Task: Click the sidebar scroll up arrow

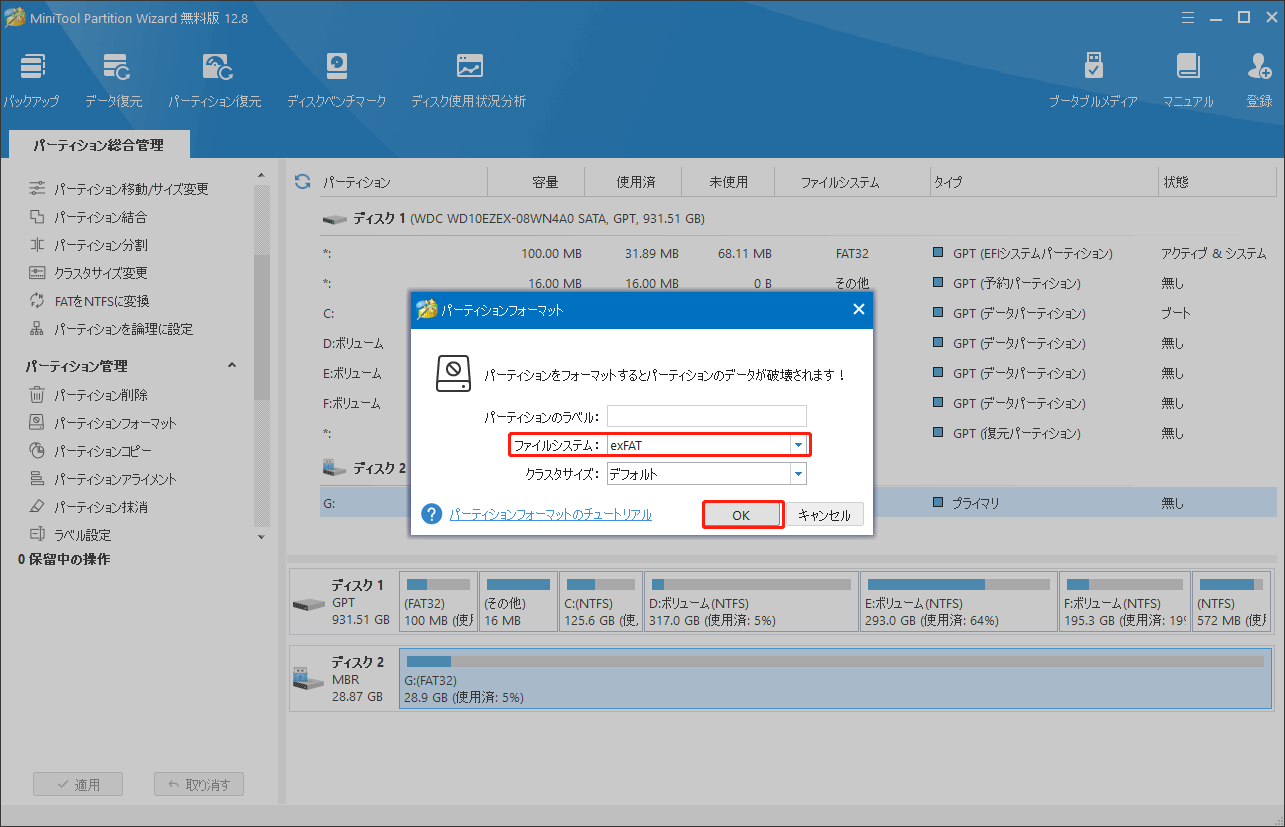Action: pos(262,175)
